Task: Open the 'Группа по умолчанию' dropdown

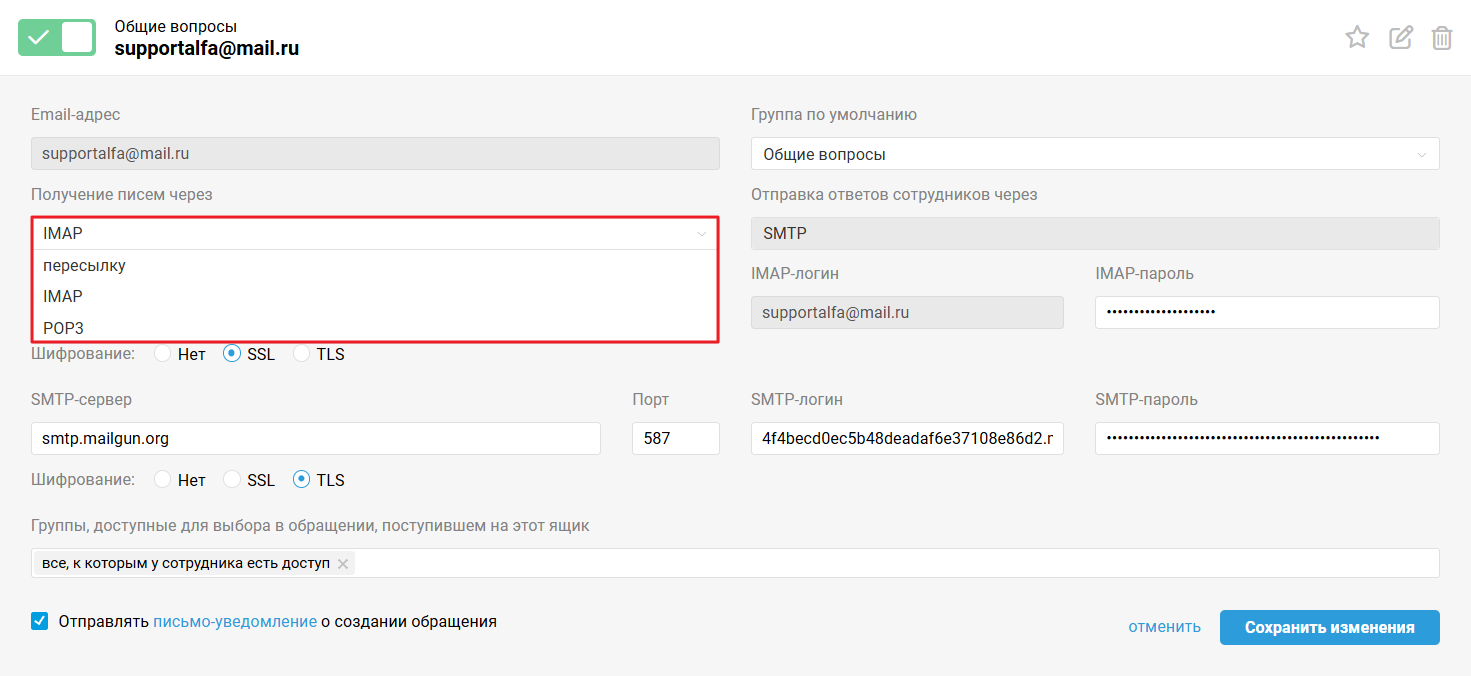Action: [1094, 154]
